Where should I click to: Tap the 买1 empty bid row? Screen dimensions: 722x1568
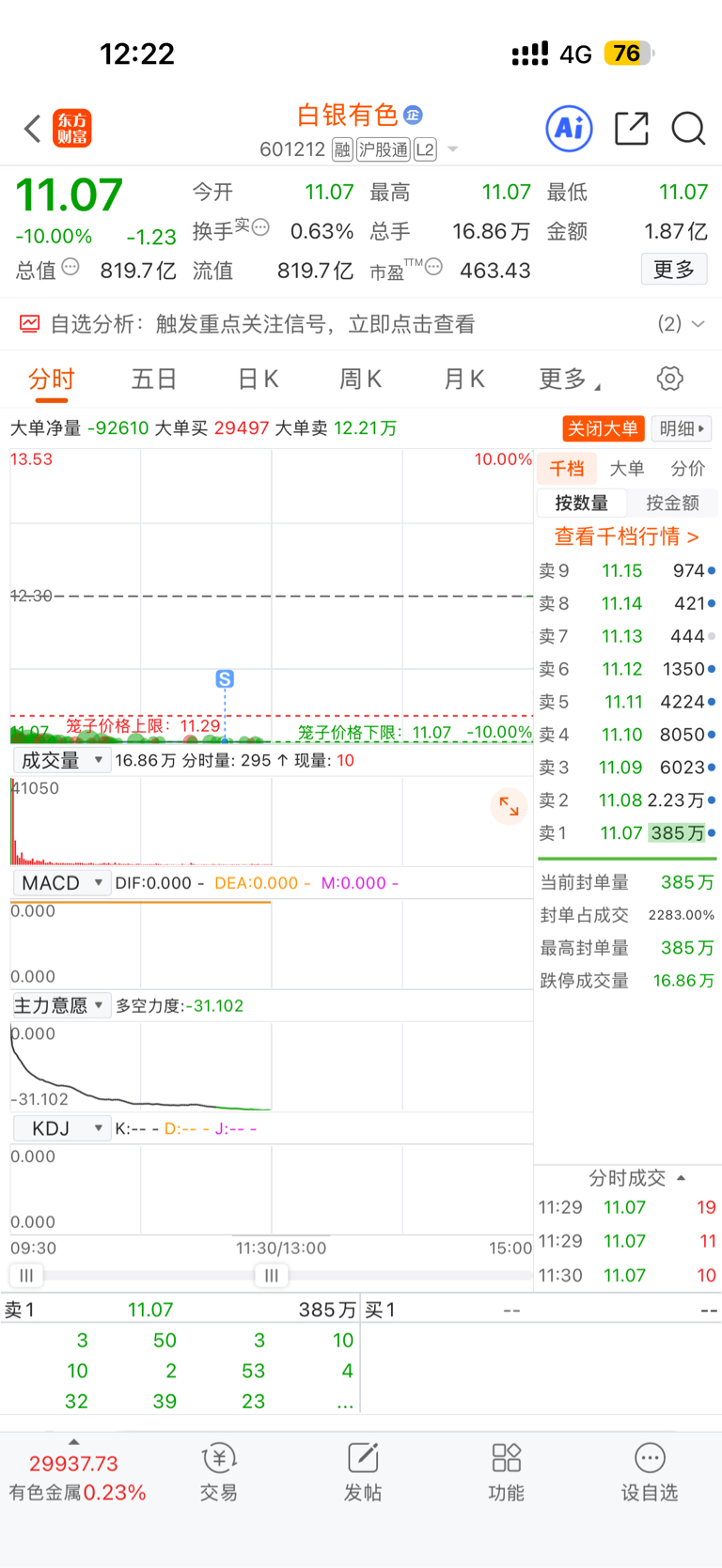[x=541, y=1310]
